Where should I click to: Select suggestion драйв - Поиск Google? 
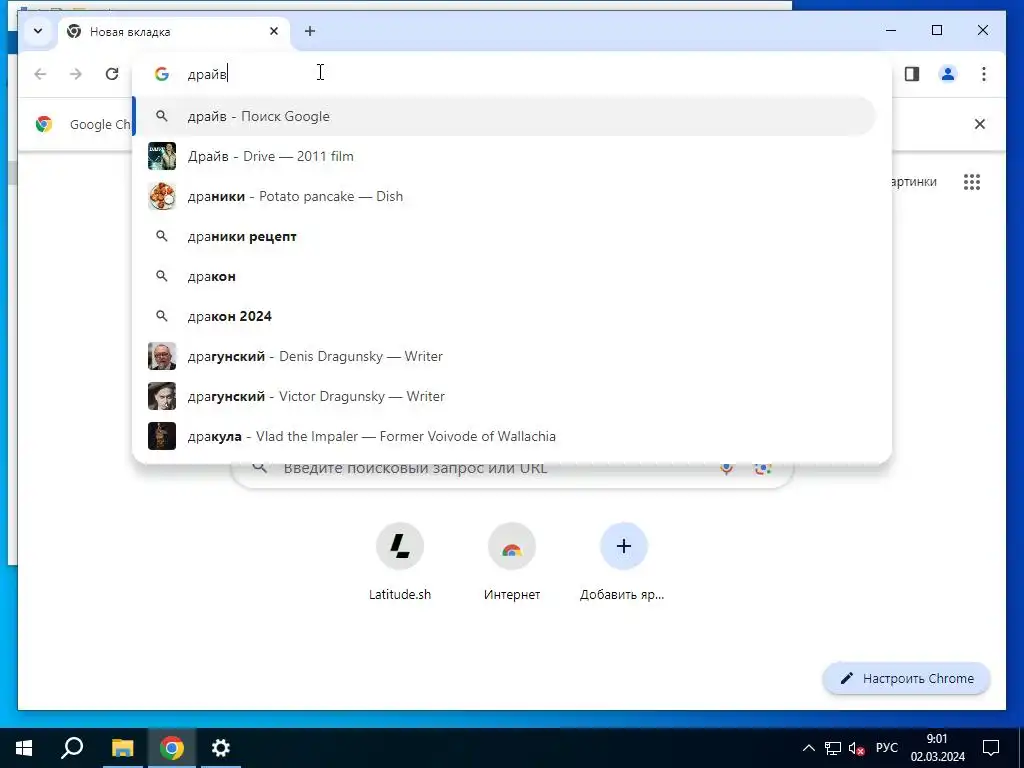click(x=504, y=116)
